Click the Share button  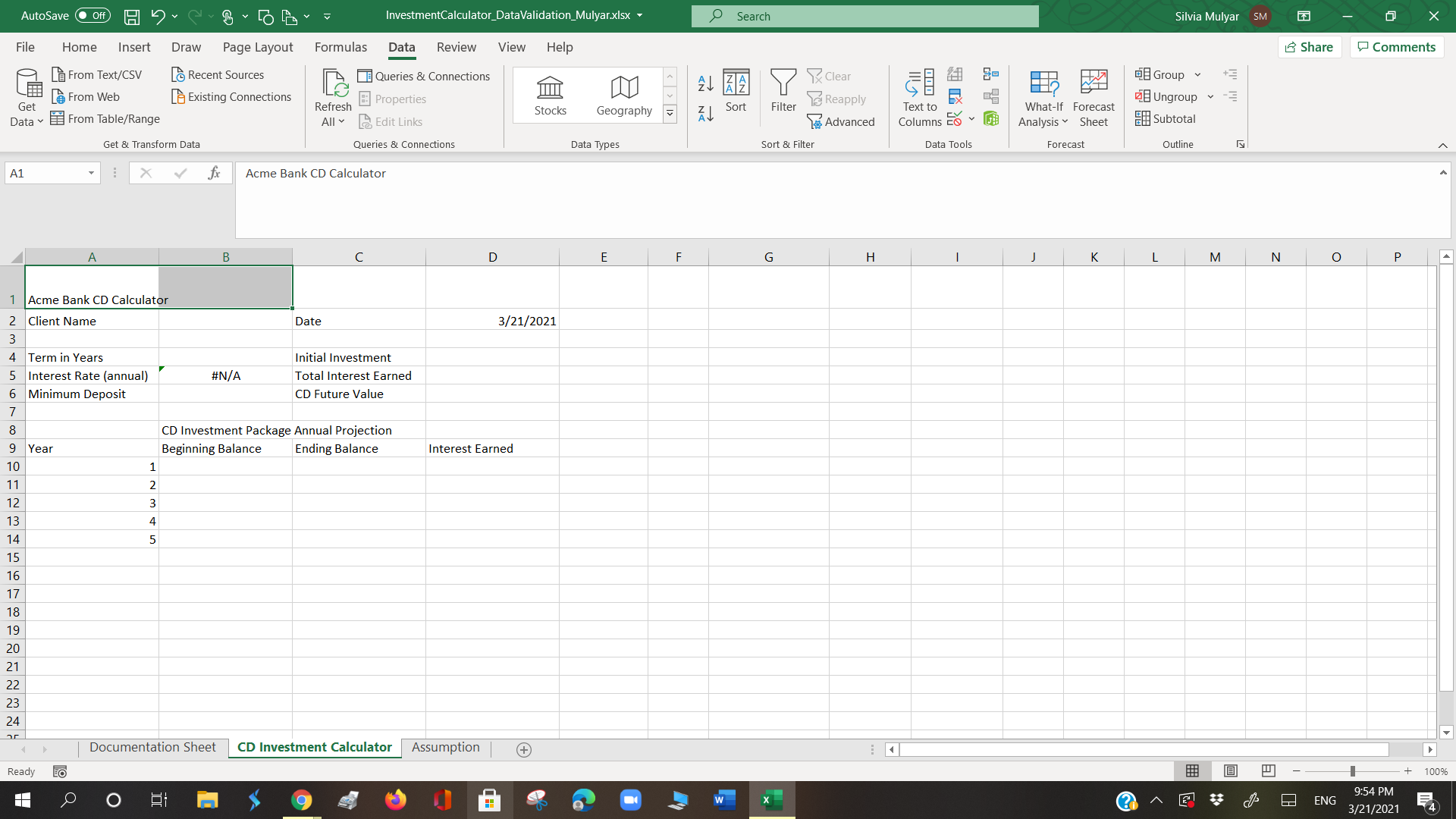(1310, 47)
